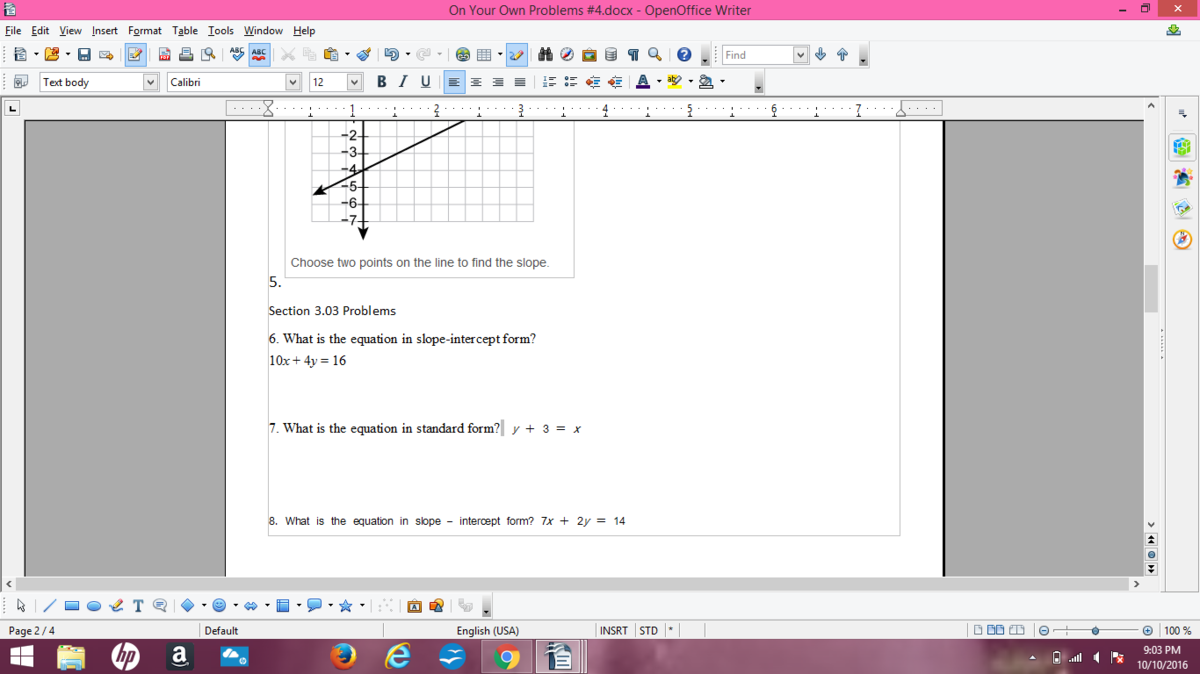Viewport: 1200px width, 674px height.
Task: Open the Table menu
Action: 185,31
